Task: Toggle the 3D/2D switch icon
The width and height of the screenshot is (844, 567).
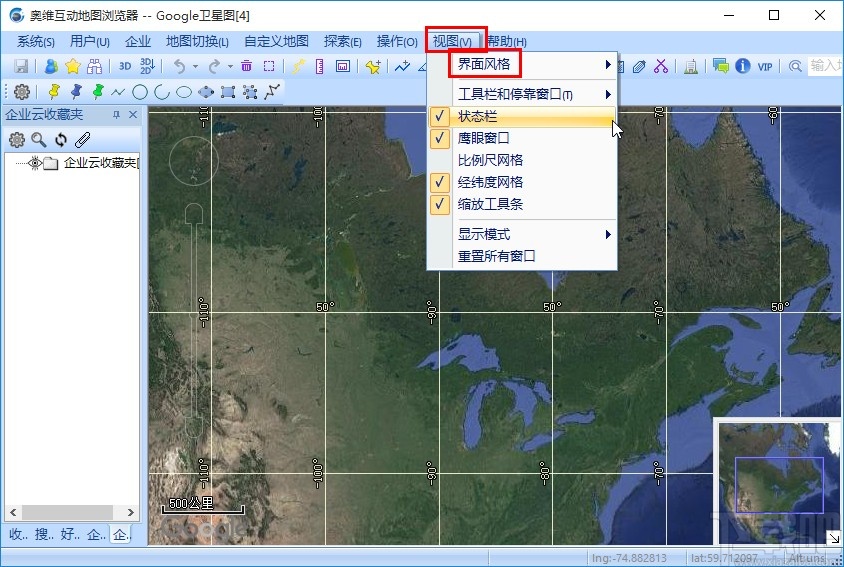Action: [x=147, y=66]
